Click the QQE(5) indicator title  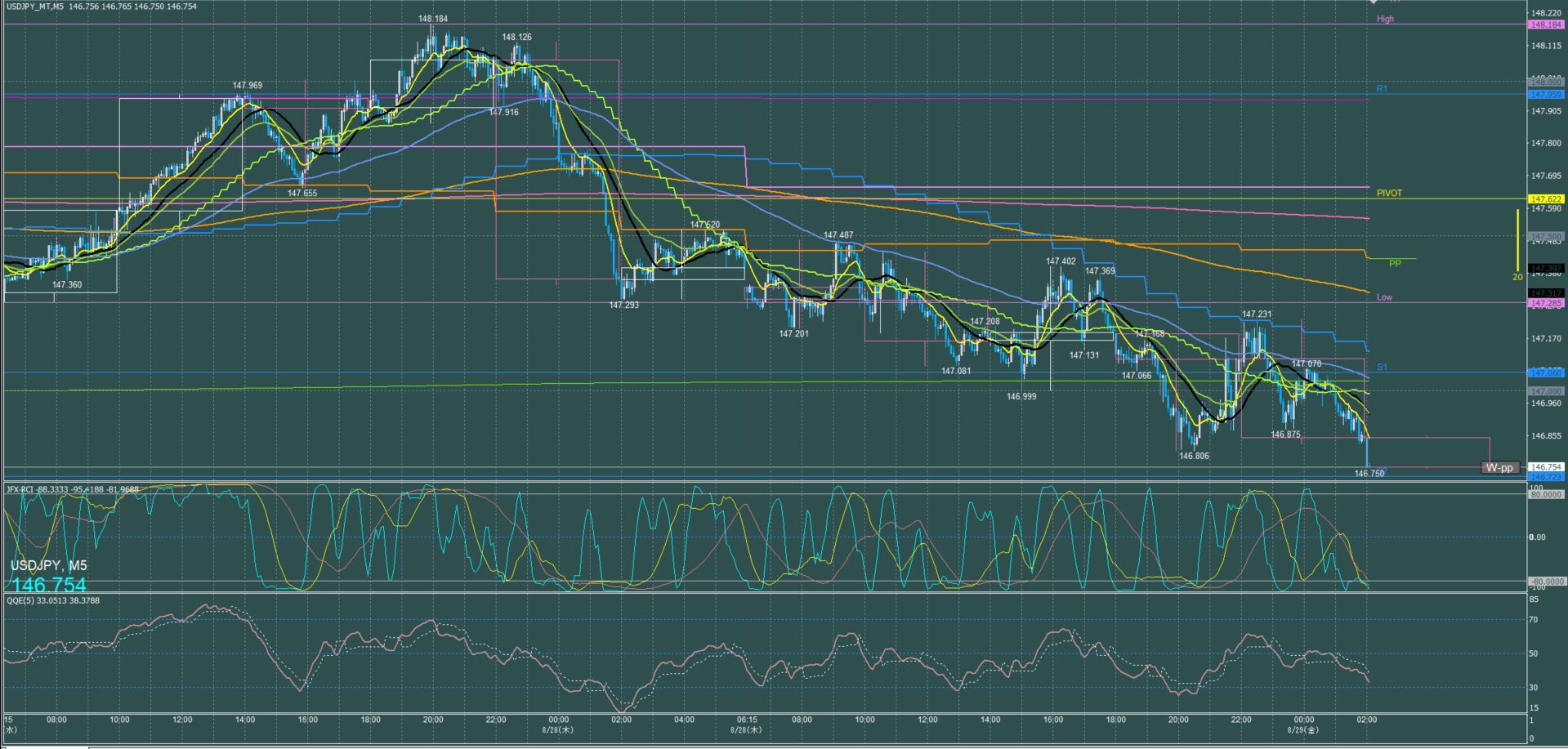(x=53, y=600)
